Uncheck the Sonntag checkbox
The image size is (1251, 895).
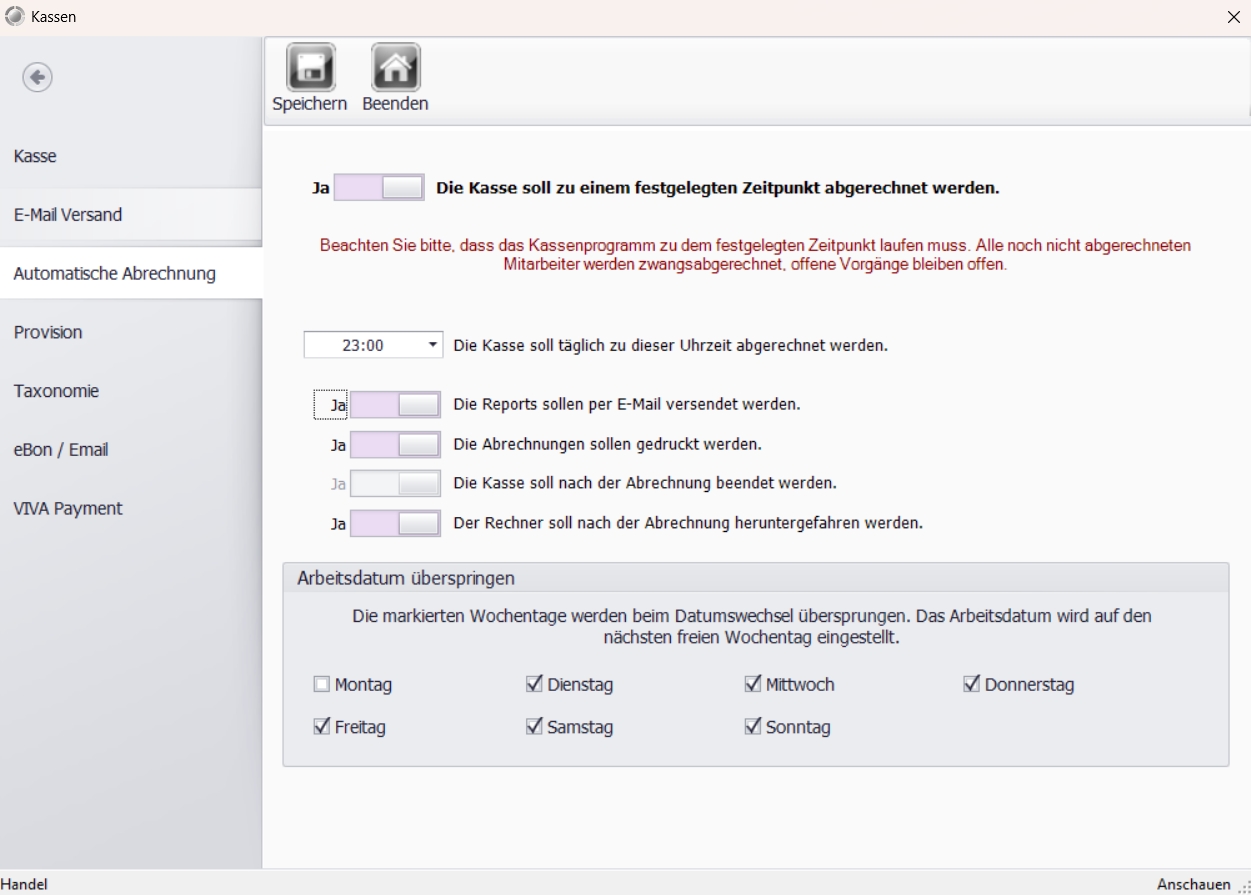coord(753,727)
